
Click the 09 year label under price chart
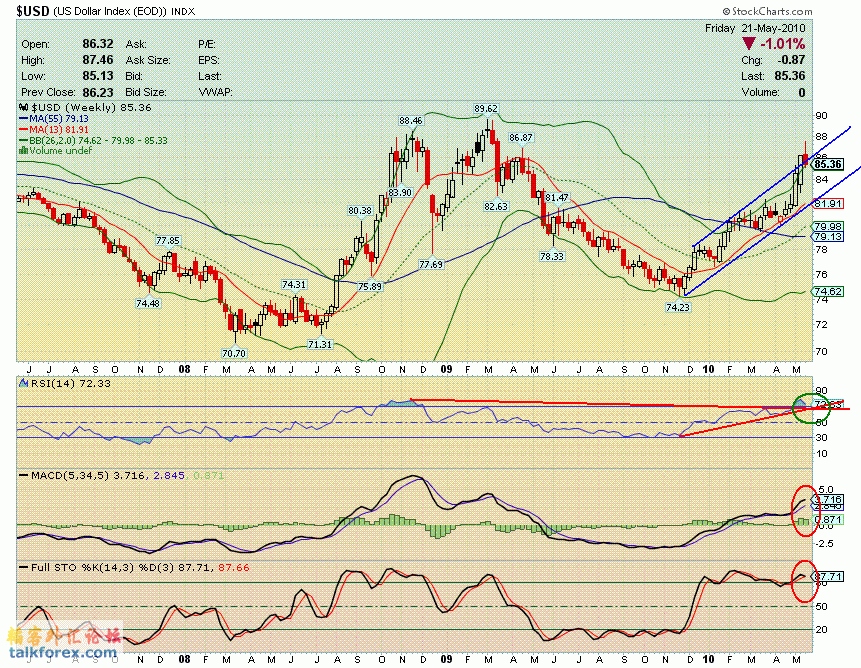click(446, 369)
